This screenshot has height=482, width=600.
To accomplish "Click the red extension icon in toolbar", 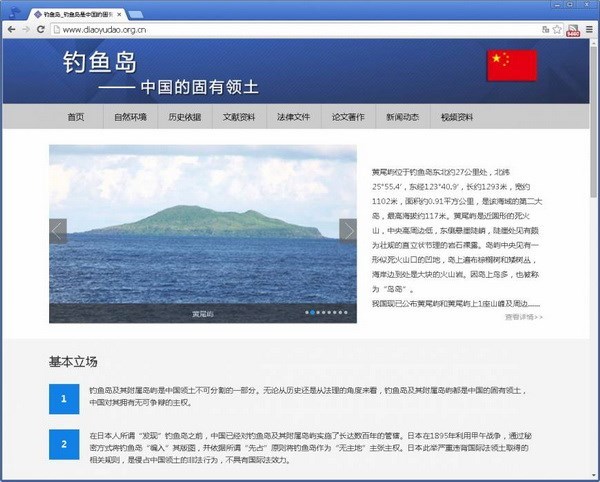I will tap(573, 30).
